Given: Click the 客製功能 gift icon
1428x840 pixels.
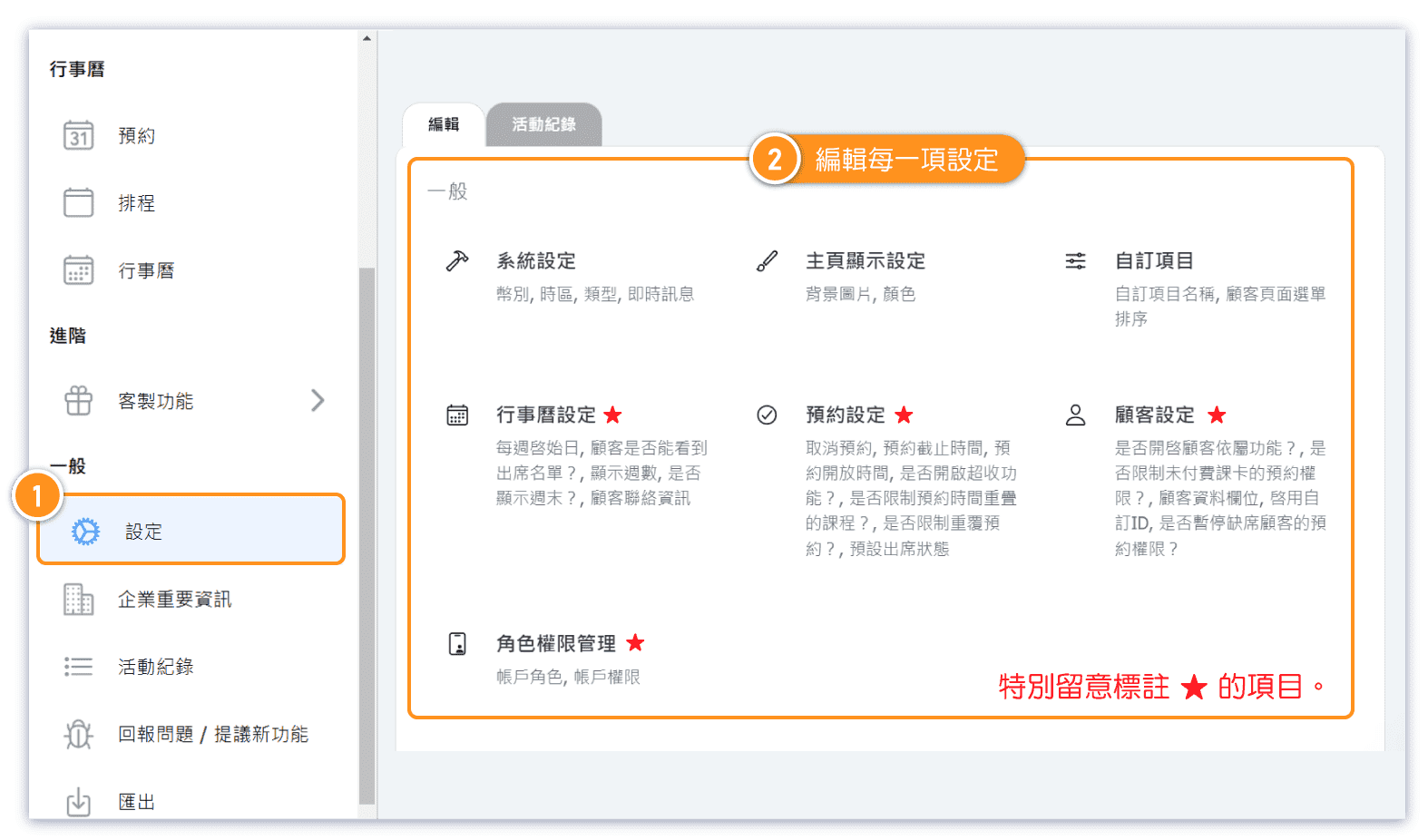Looking at the screenshot, I should [78, 401].
